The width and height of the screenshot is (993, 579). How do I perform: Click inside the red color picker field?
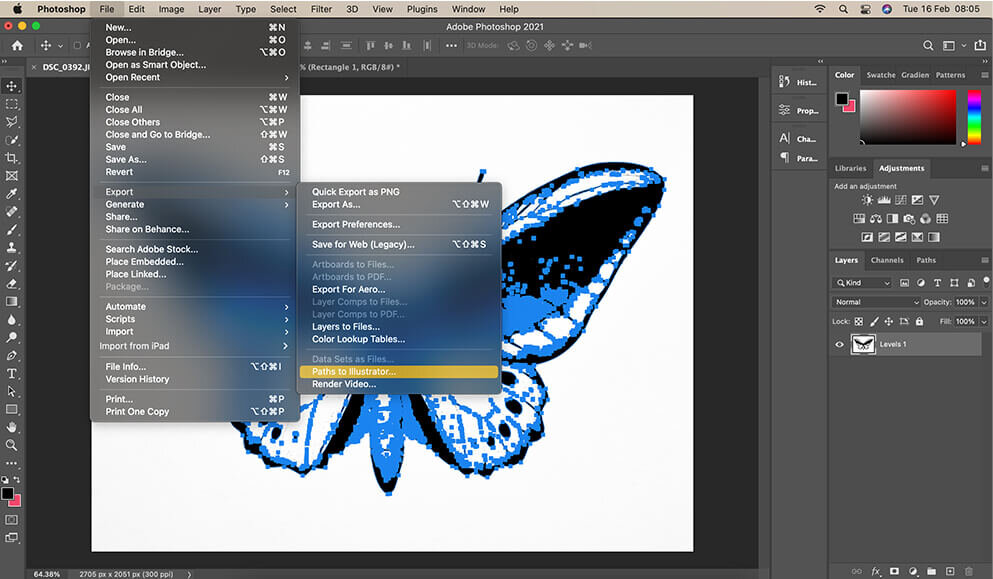(x=908, y=117)
